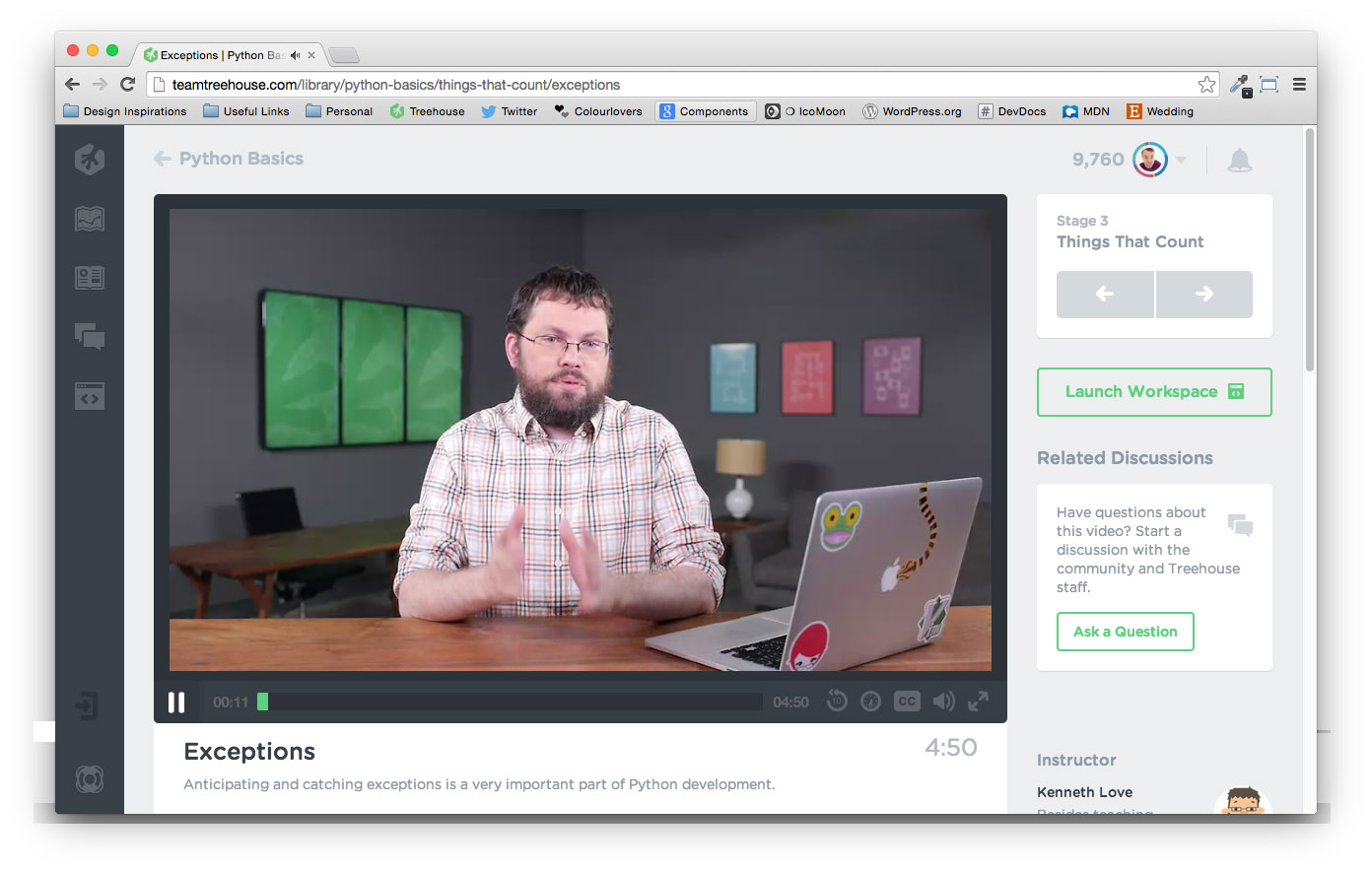Screen dimensions: 1372x872
Task: Toggle closed captions with CC button
Action: (x=907, y=702)
